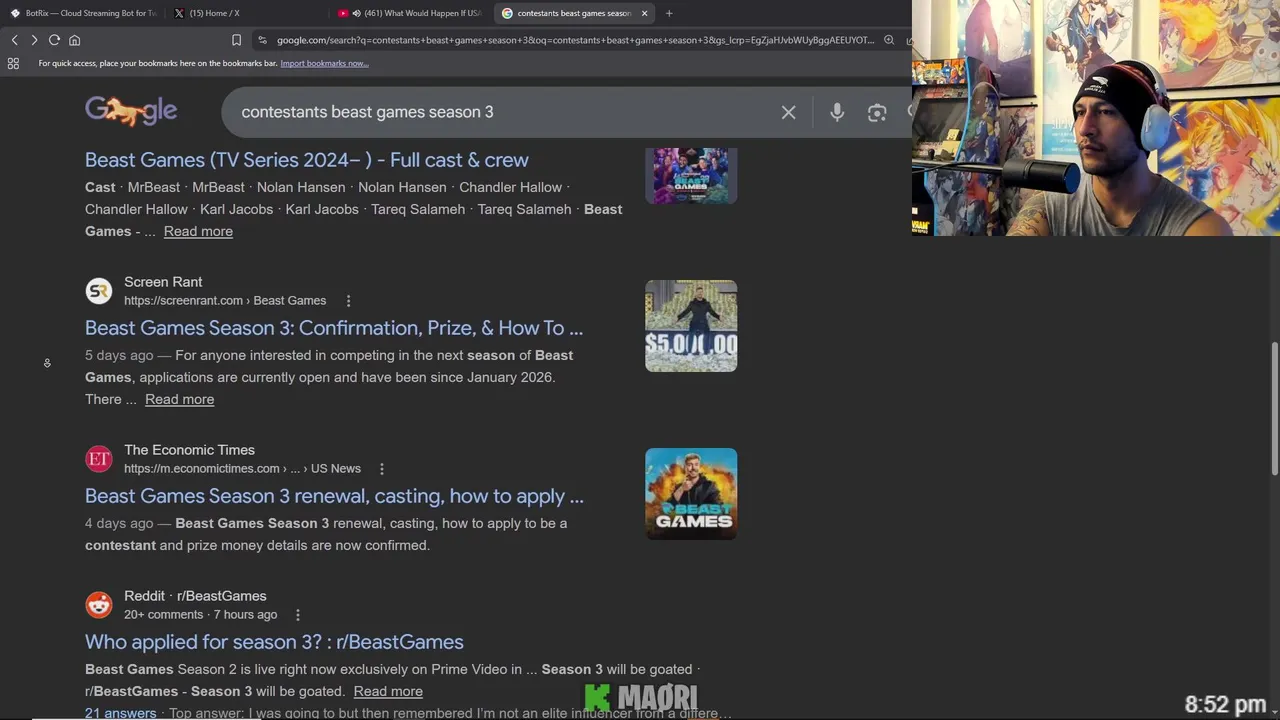This screenshot has height=720, width=1280.
Task: Click Import bookmarks now link
Action: 324,63
